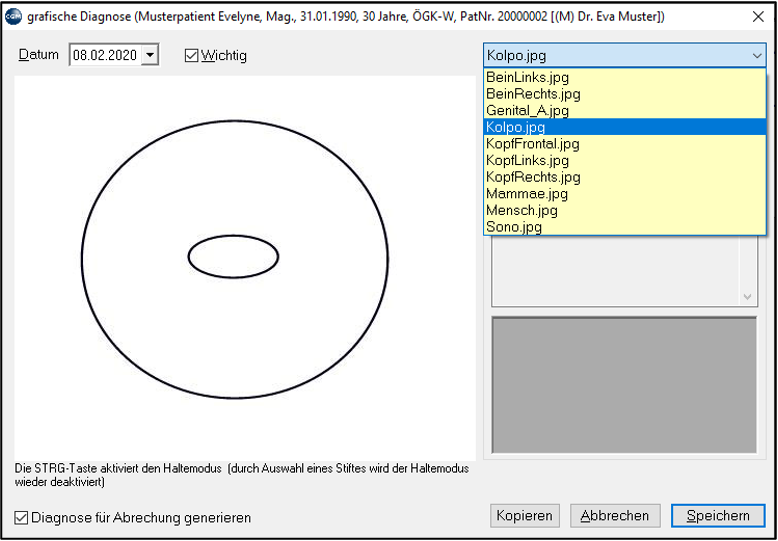Toggle the Wichtig checkbox
The image size is (778, 541).
tap(192, 56)
